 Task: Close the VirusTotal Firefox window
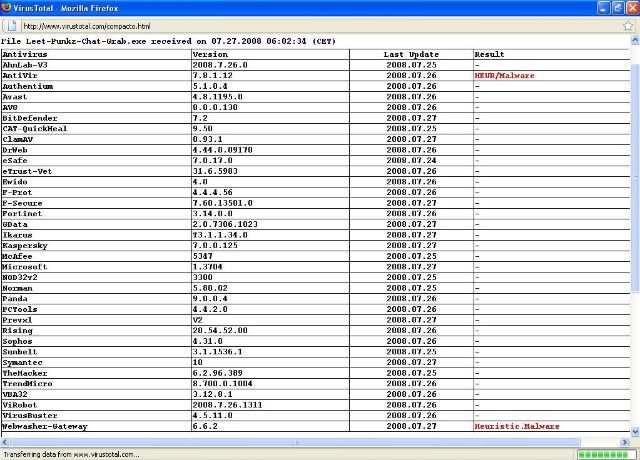pyautogui.click(x=632, y=8)
